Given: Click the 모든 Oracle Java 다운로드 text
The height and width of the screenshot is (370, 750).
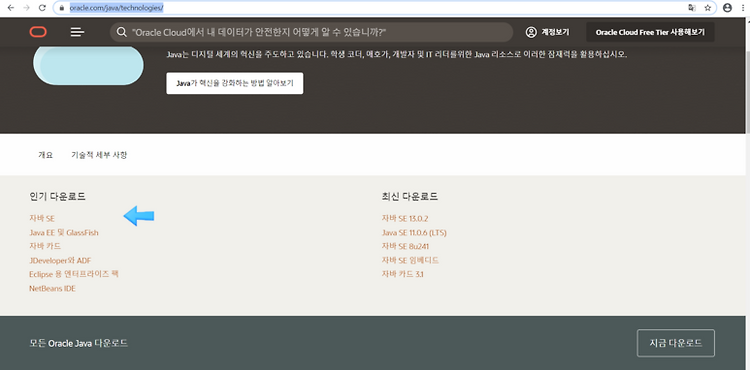Looking at the screenshot, I should click(78, 343).
